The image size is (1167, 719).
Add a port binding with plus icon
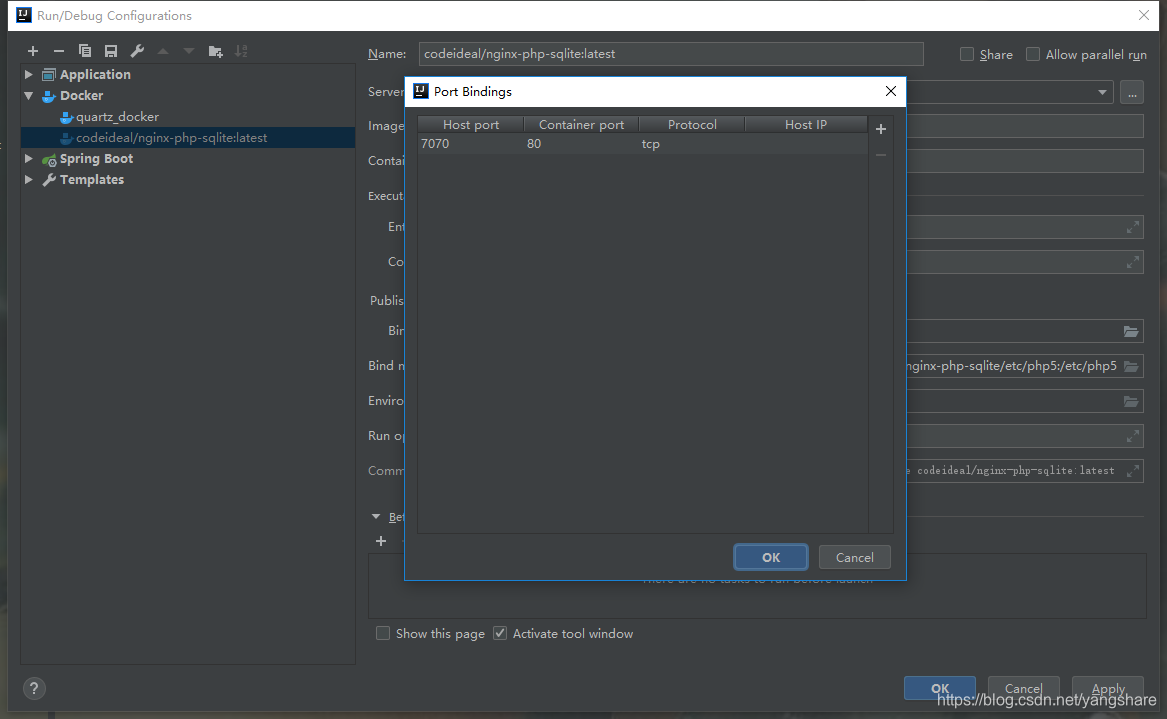(x=881, y=129)
